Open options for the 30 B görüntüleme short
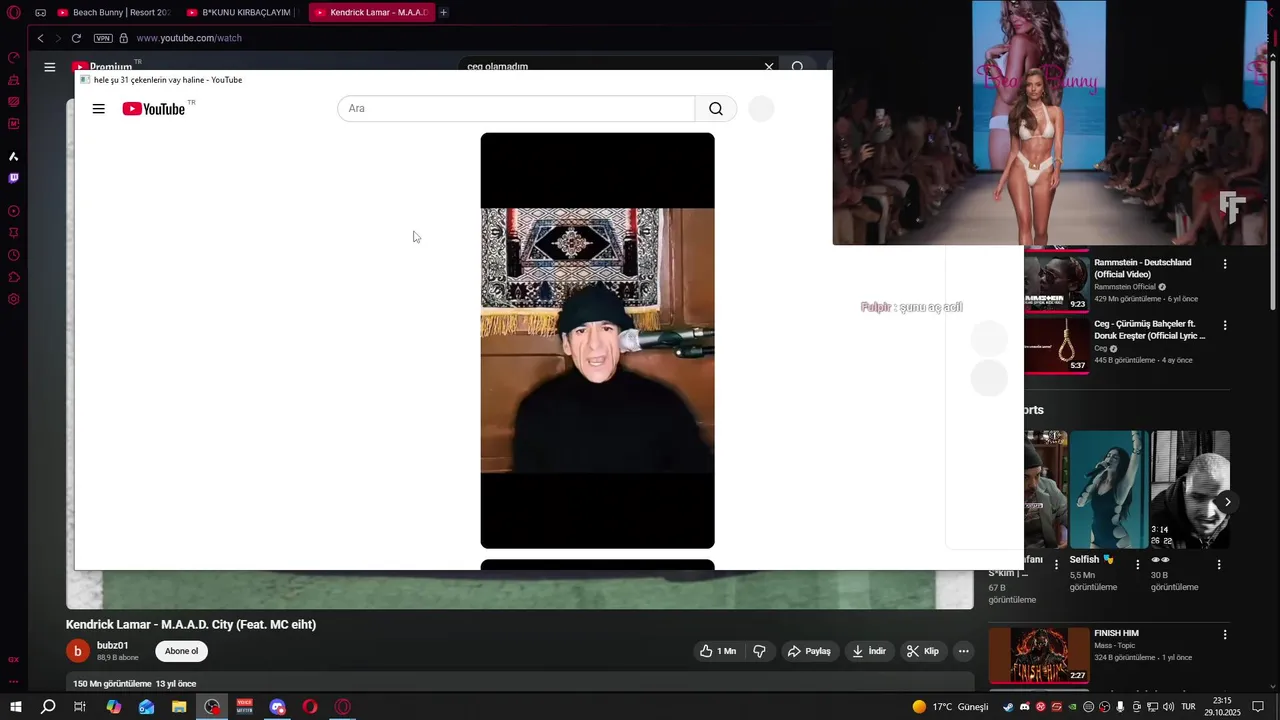Screen dimensions: 1280x720 (1219, 564)
